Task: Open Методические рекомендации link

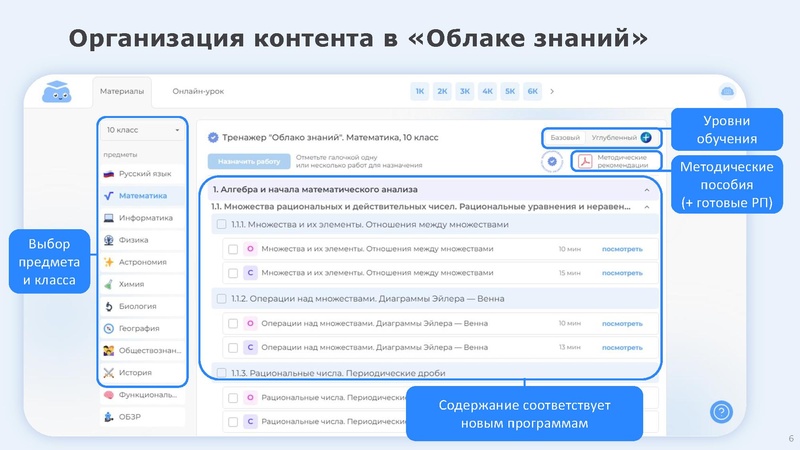Action: (x=622, y=161)
